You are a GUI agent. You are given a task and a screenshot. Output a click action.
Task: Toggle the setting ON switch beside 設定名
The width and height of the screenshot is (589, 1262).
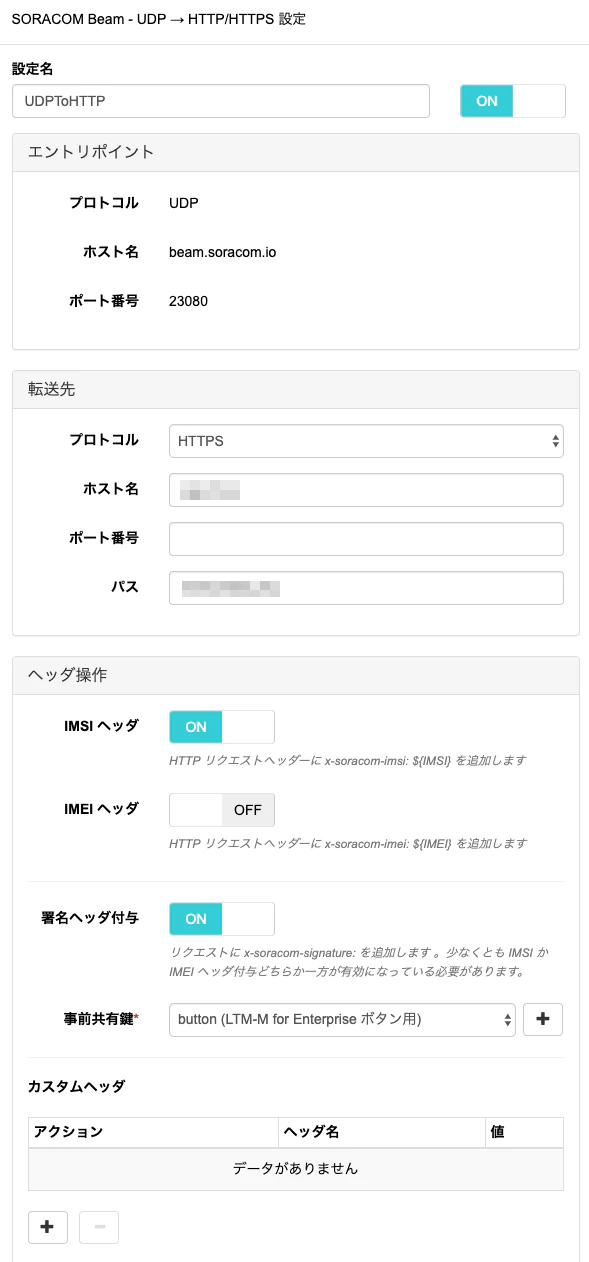coord(512,101)
